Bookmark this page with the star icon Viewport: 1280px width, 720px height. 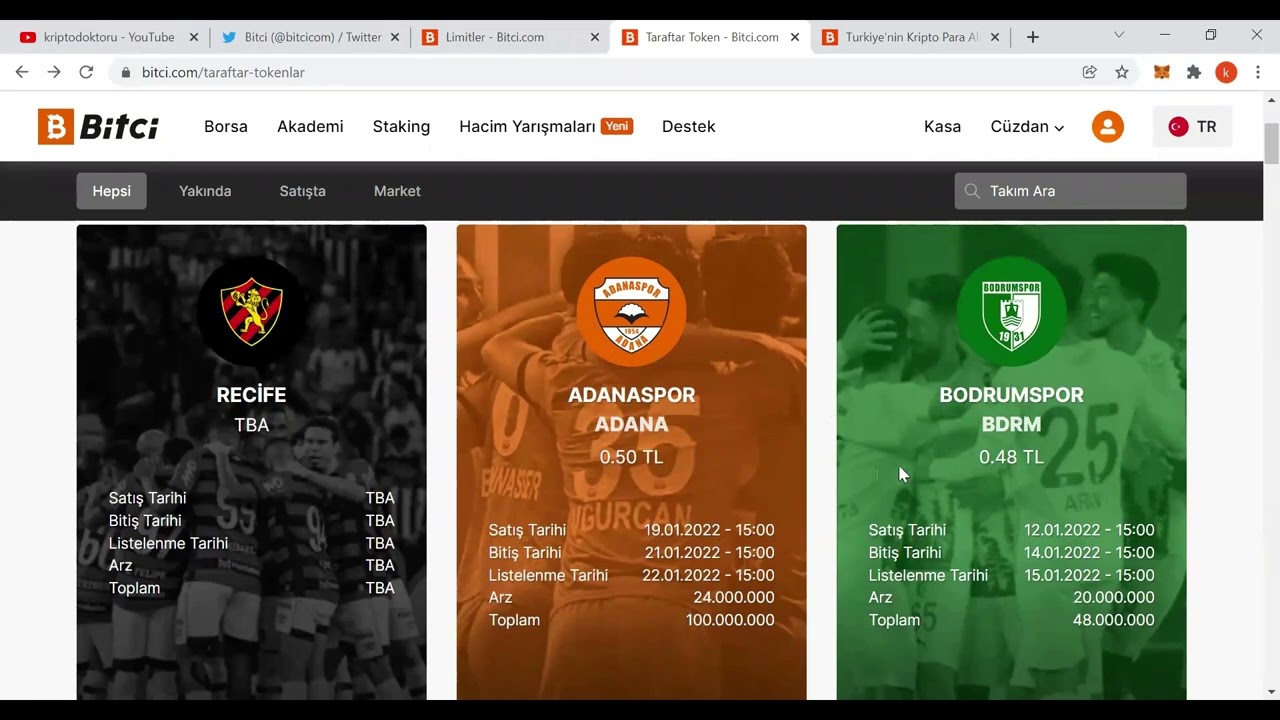(x=1122, y=72)
